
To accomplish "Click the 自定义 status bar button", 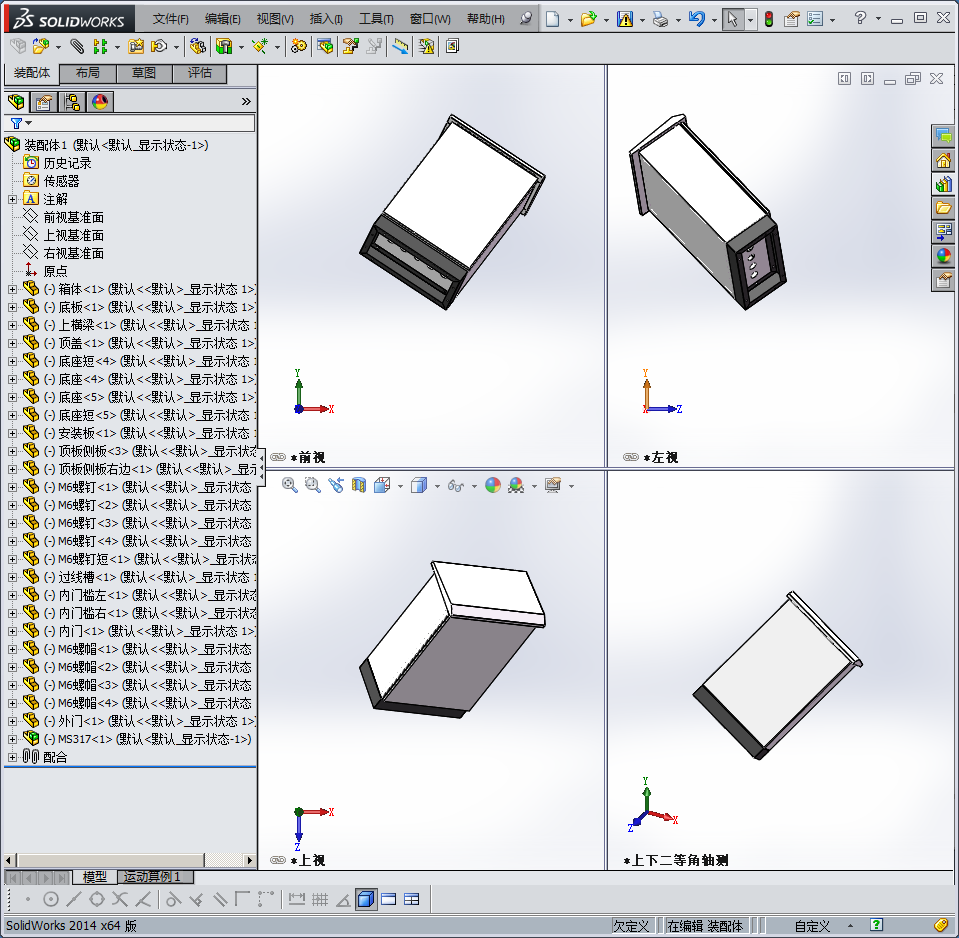I will coord(812,926).
